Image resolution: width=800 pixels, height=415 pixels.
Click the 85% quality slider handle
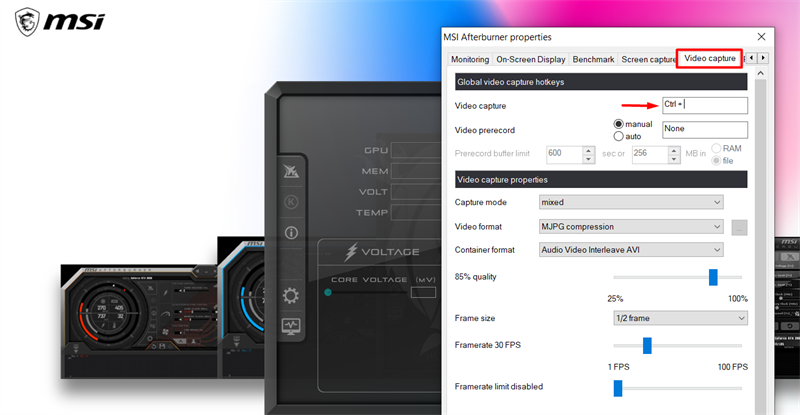pos(713,277)
